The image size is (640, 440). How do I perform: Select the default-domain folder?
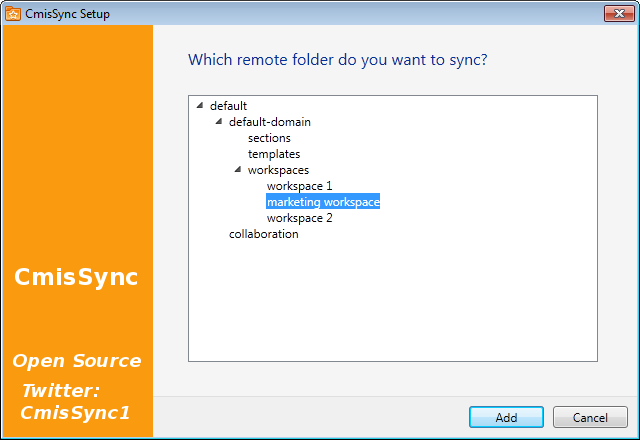tap(269, 122)
